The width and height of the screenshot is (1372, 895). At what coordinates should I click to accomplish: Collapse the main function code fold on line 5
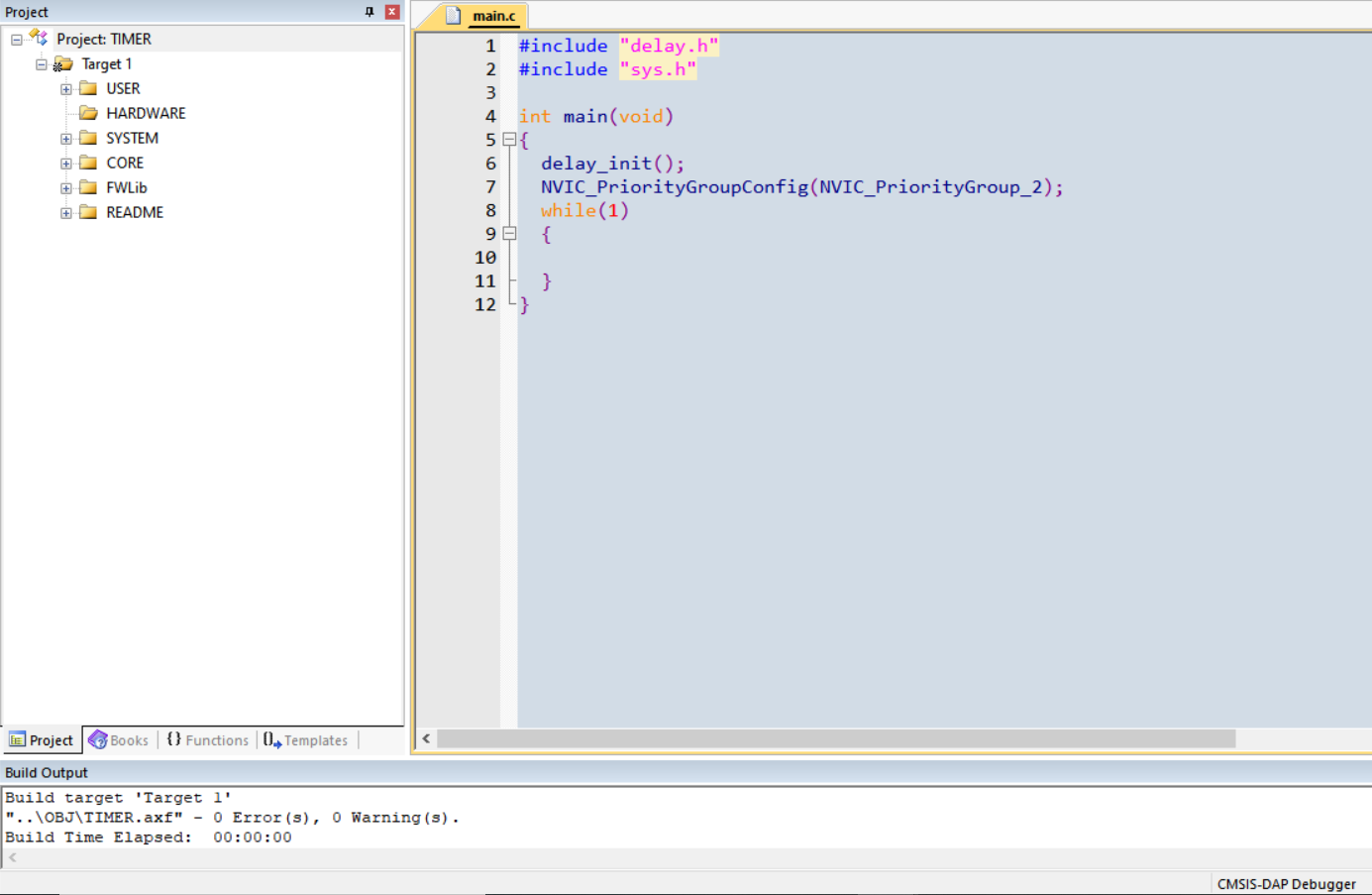pos(509,140)
